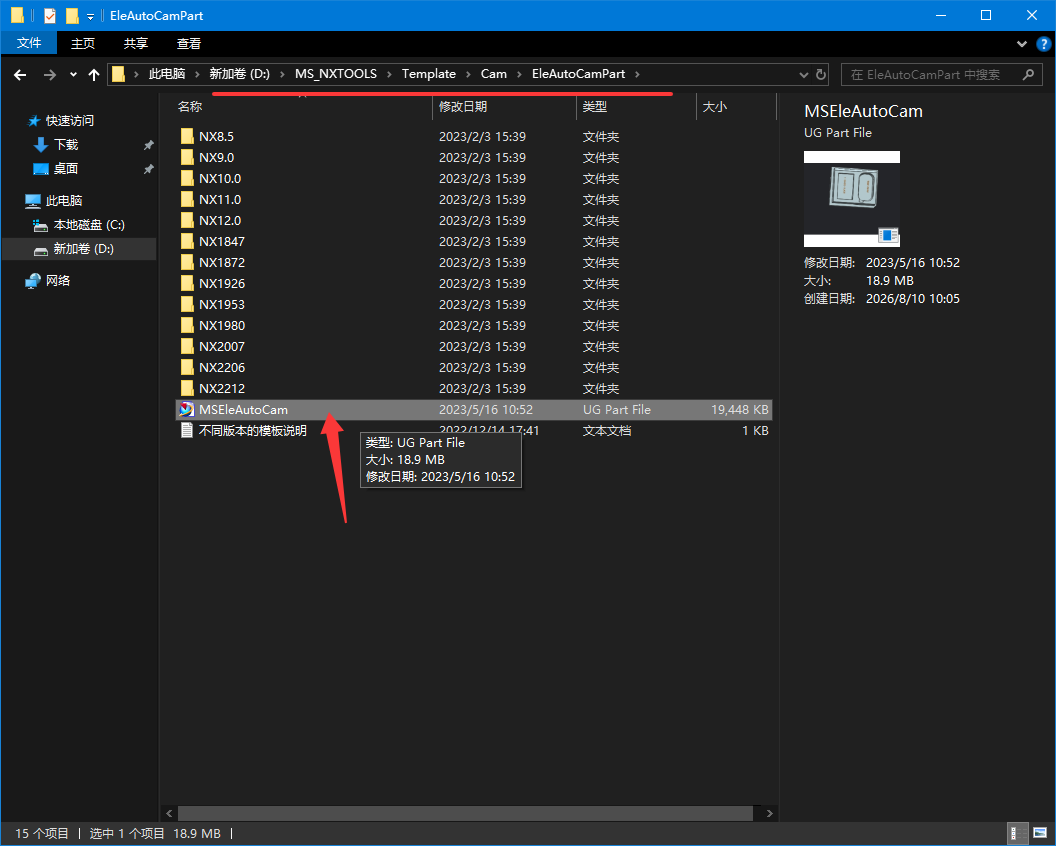The width and height of the screenshot is (1056, 846).
Task: Select the NX9.0 folder icon
Action: click(x=187, y=158)
